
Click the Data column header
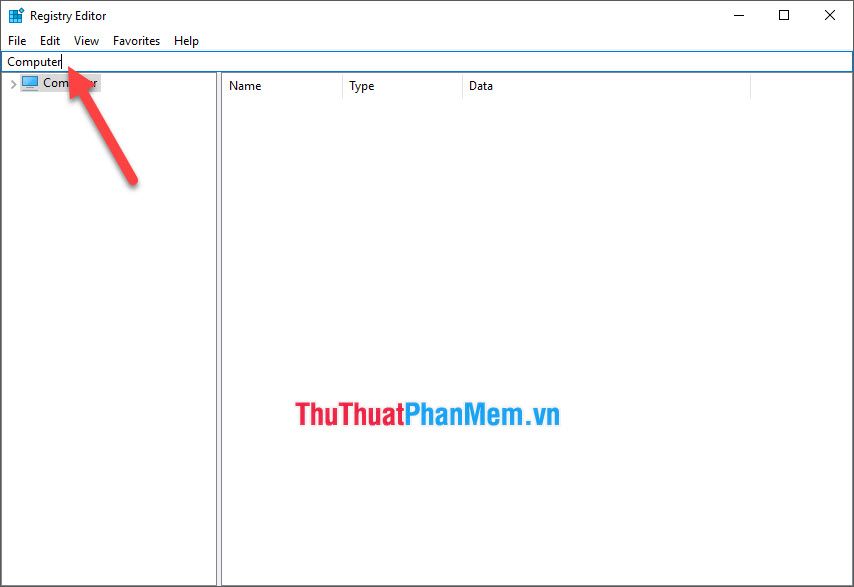(481, 86)
